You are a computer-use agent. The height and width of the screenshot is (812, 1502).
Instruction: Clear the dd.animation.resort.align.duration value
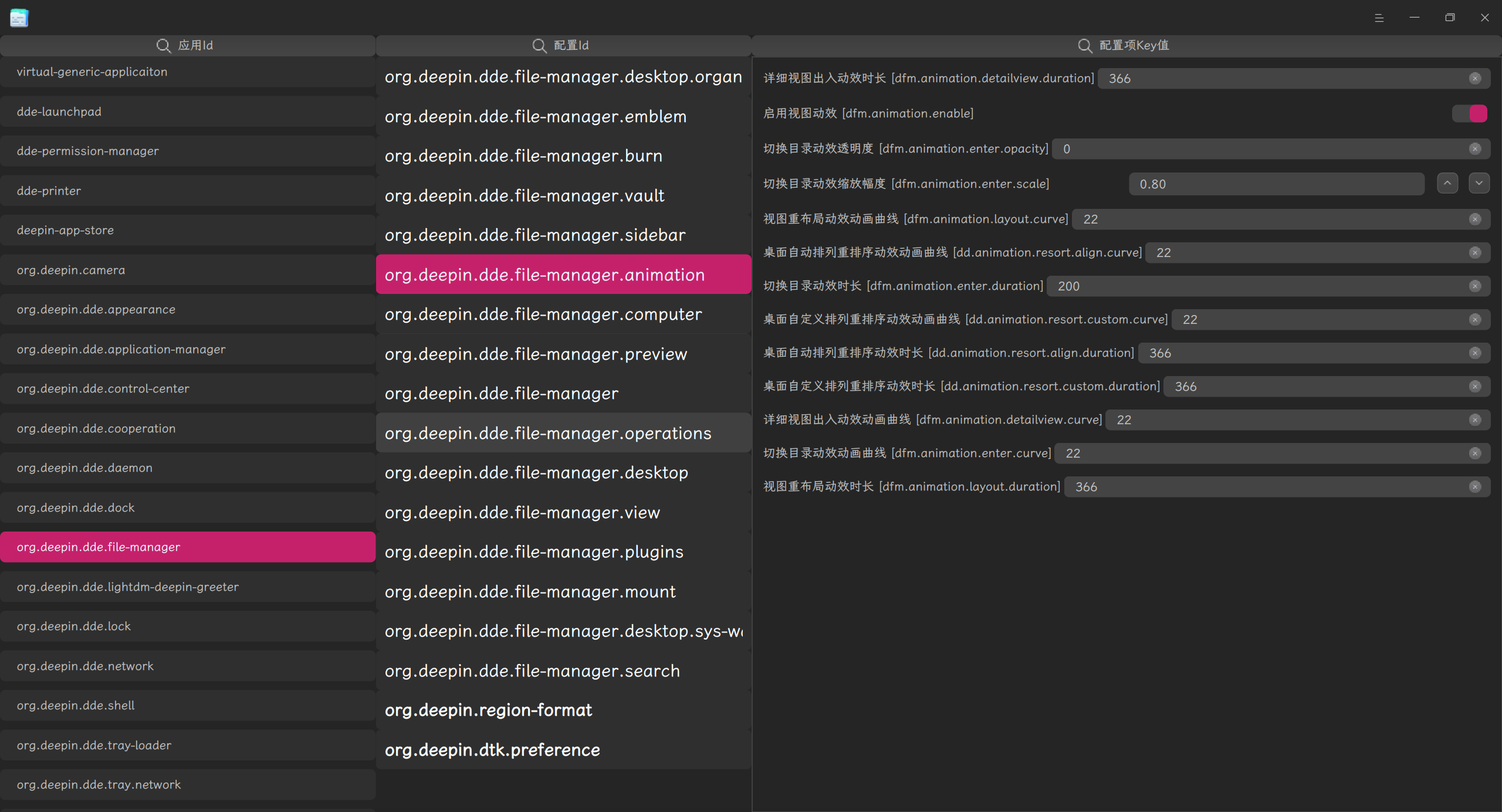(1475, 353)
